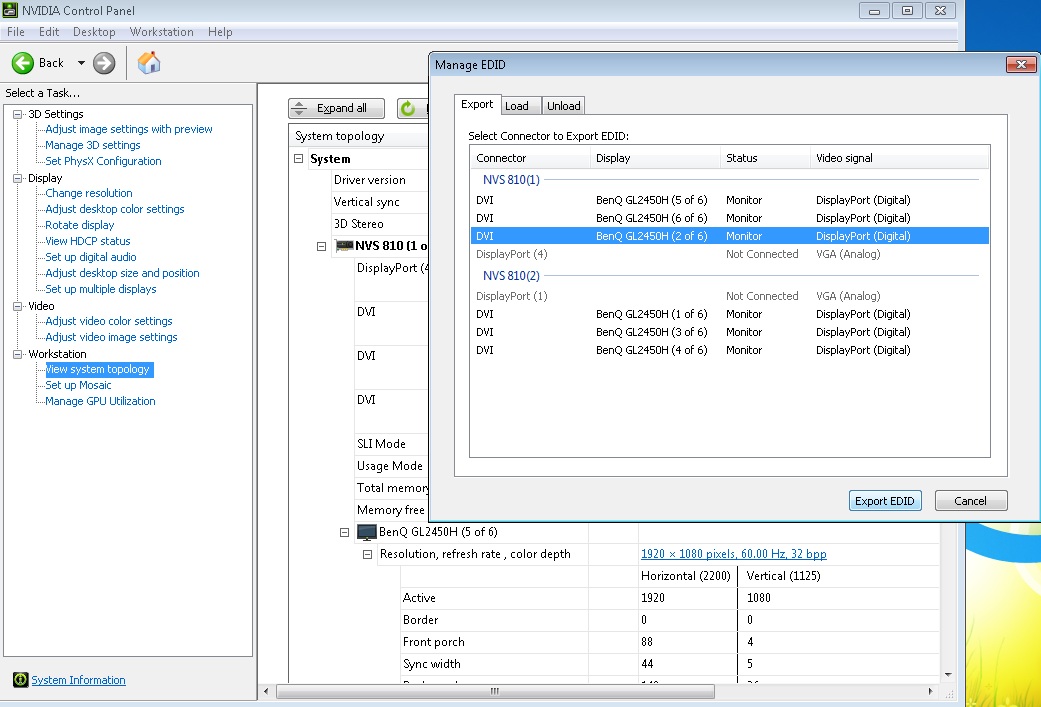
Task: Open the Desktop menu
Action: (x=94, y=32)
